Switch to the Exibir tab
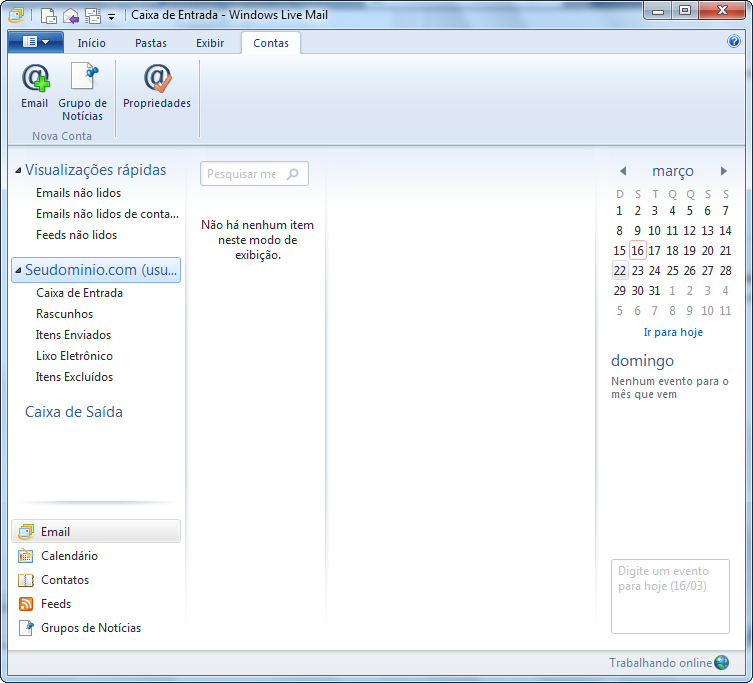 point(210,43)
